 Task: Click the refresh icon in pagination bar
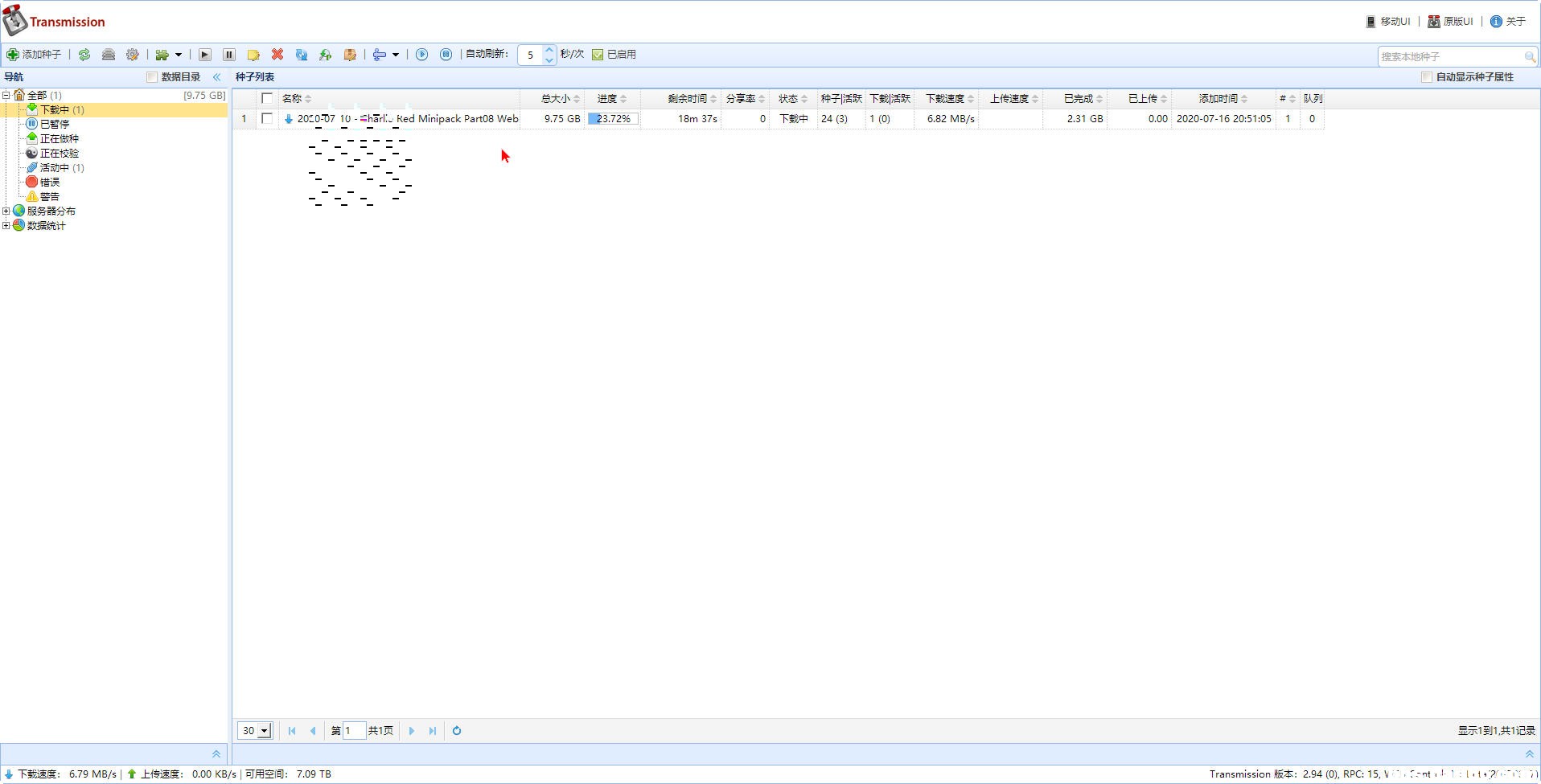457,731
